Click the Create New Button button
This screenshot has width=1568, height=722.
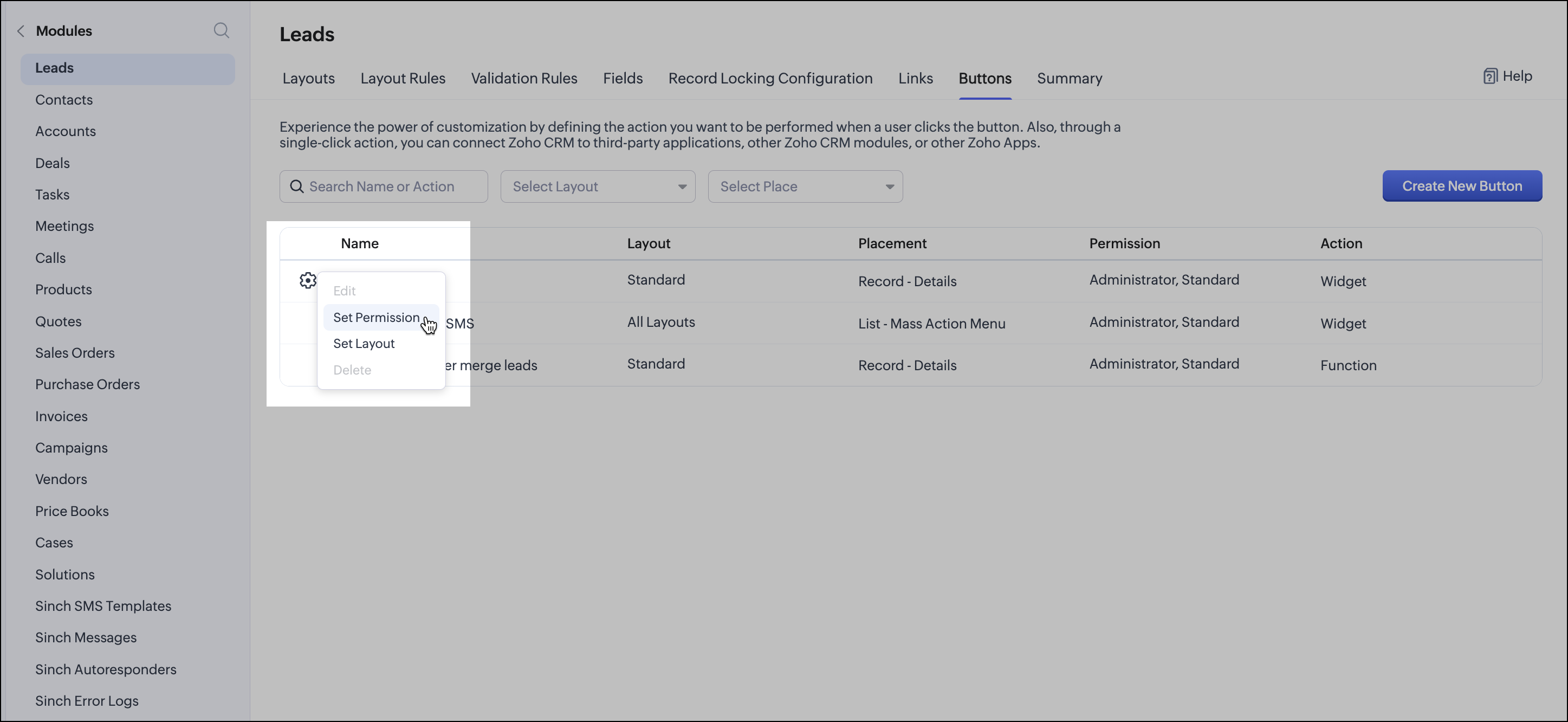coord(1462,186)
